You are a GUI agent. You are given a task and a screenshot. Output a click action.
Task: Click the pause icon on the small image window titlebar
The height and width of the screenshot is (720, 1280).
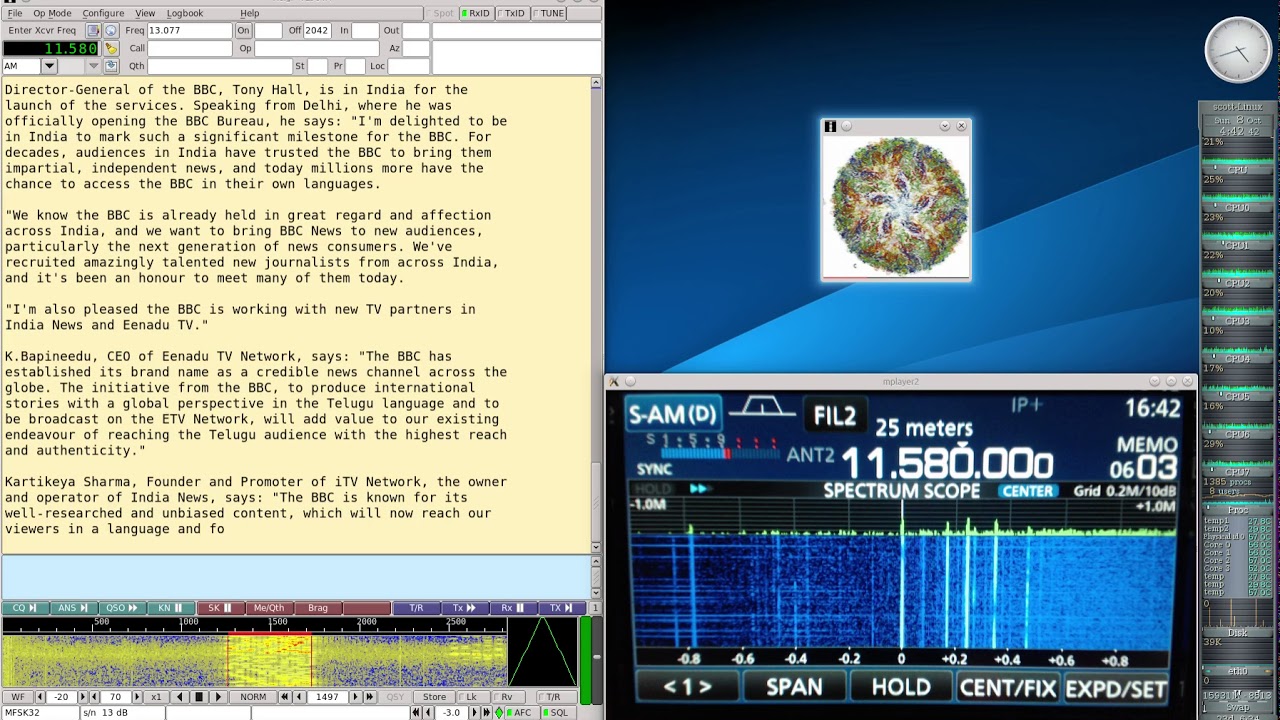(830, 126)
